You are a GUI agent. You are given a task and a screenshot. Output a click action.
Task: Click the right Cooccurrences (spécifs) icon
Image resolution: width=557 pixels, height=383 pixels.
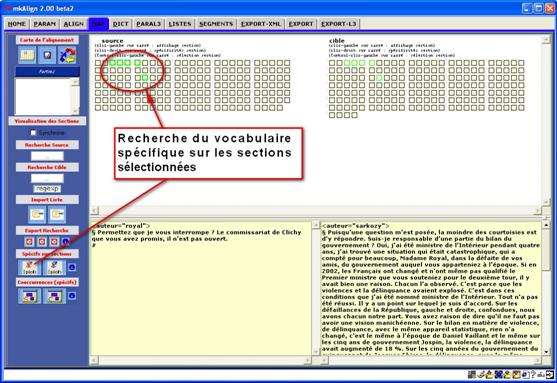54,296
